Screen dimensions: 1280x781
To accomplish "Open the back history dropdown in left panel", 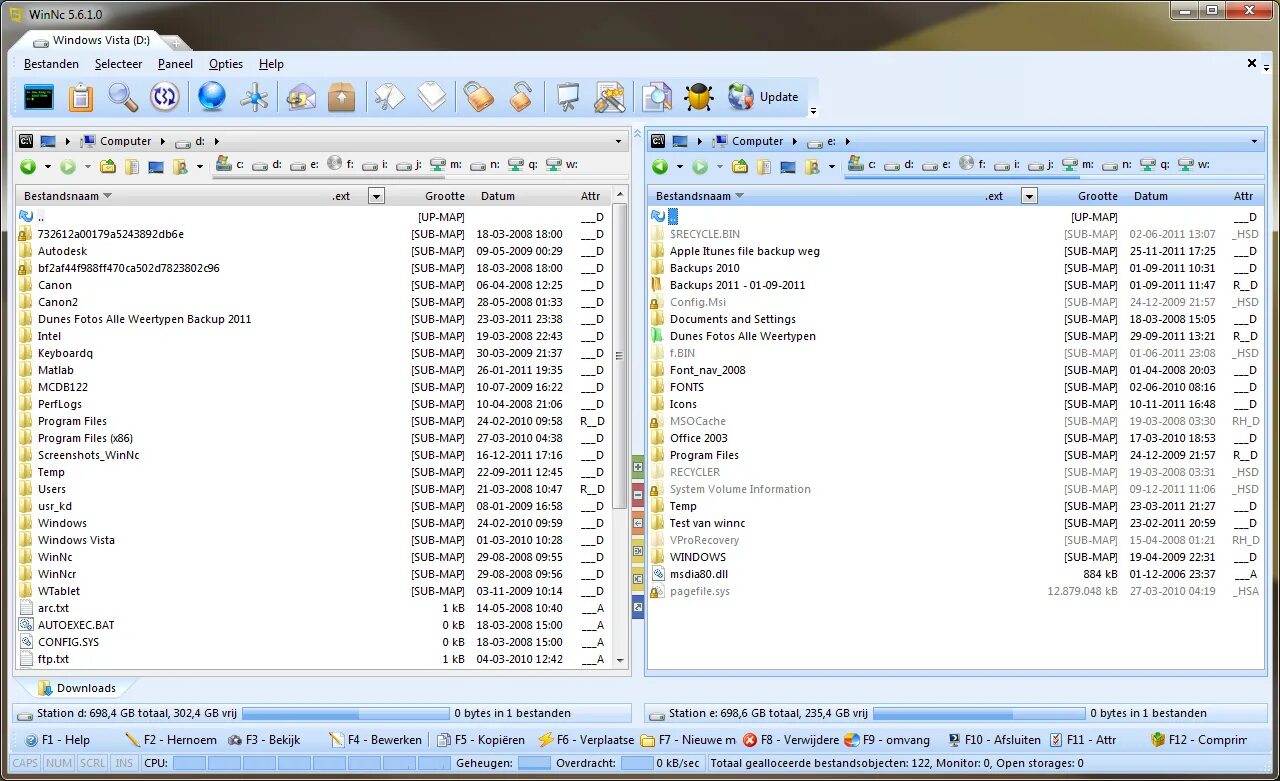I will tap(47, 167).
